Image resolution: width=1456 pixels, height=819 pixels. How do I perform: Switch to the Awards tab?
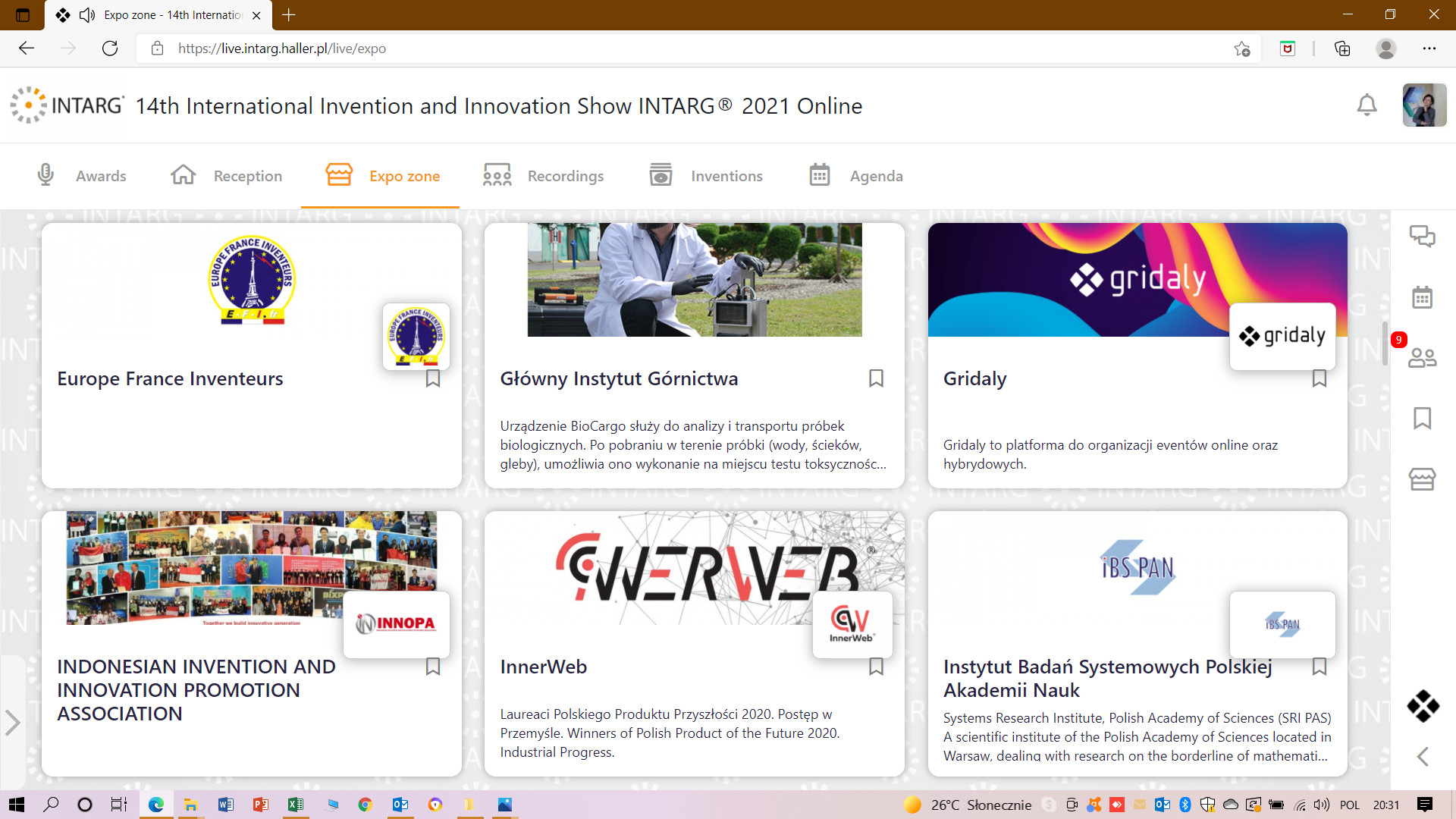pyautogui.click(x=81, y=176)
